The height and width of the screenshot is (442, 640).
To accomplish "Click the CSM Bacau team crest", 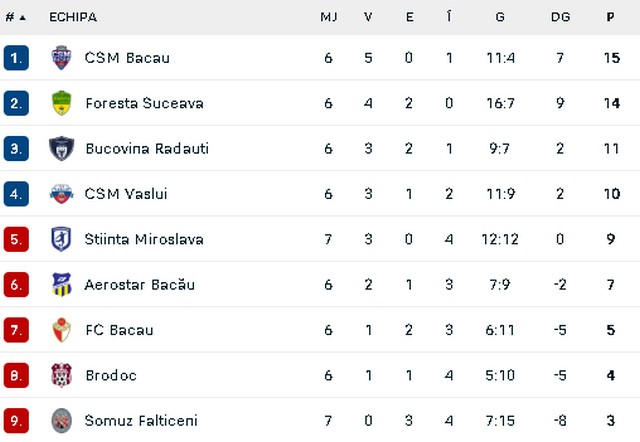I will coord(61,58).
